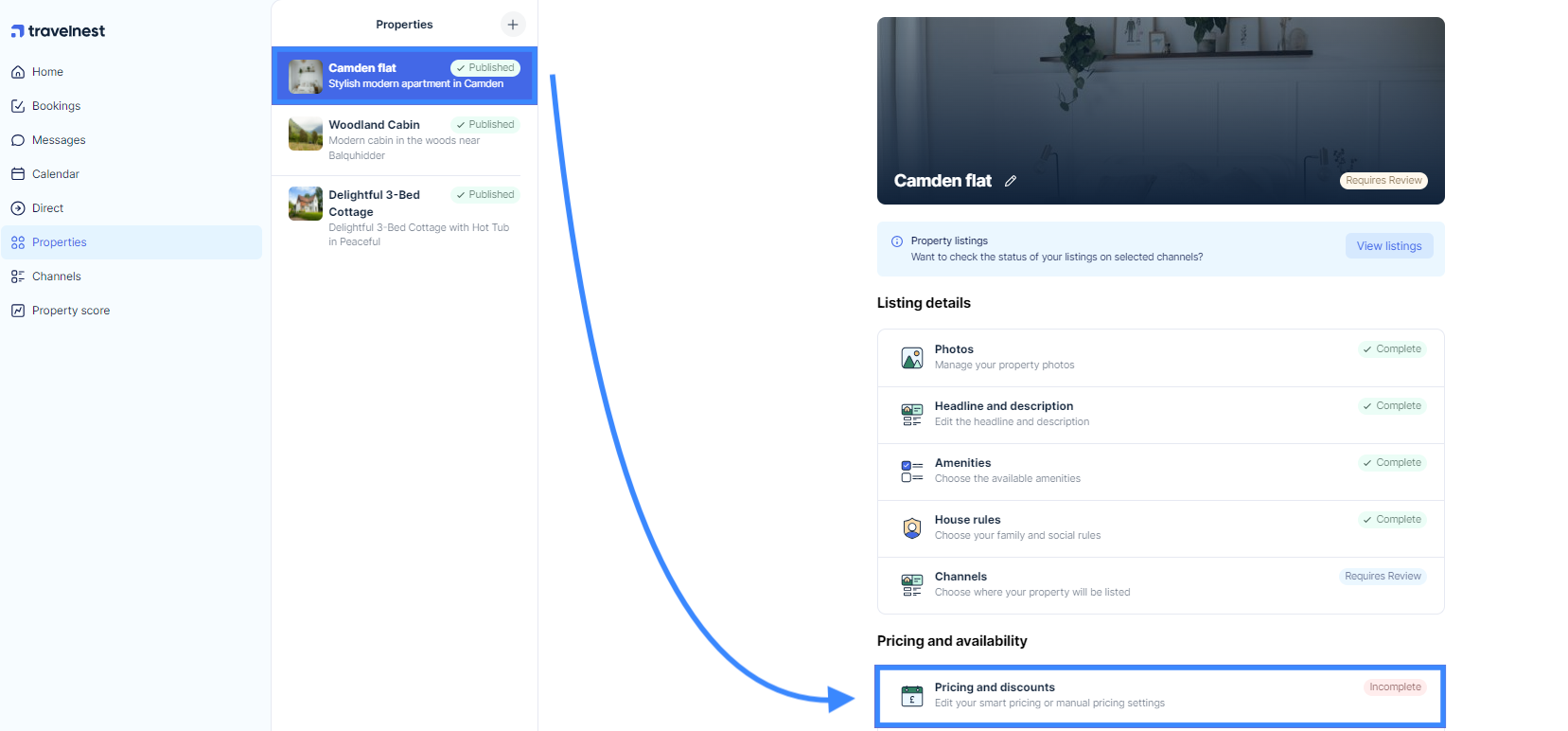Click the Incomplete badge on Pricing and discounts
Screen dimensions: 1568x731
(x=1395, y=687)
